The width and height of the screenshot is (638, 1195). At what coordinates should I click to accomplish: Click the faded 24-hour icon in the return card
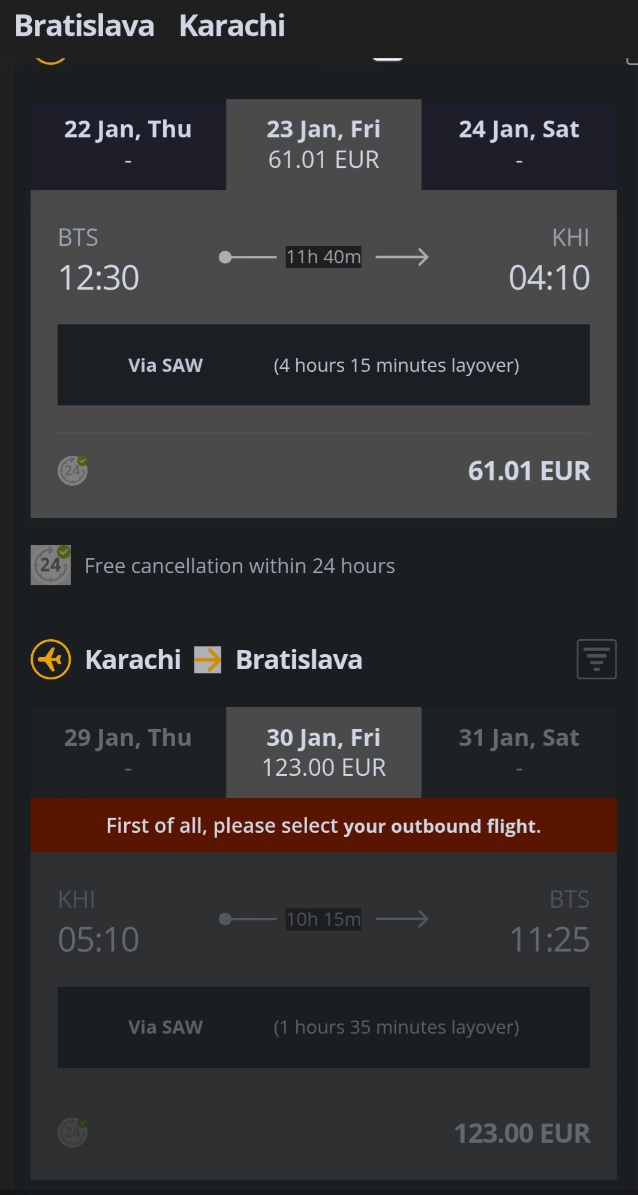tap(72, 1133)
